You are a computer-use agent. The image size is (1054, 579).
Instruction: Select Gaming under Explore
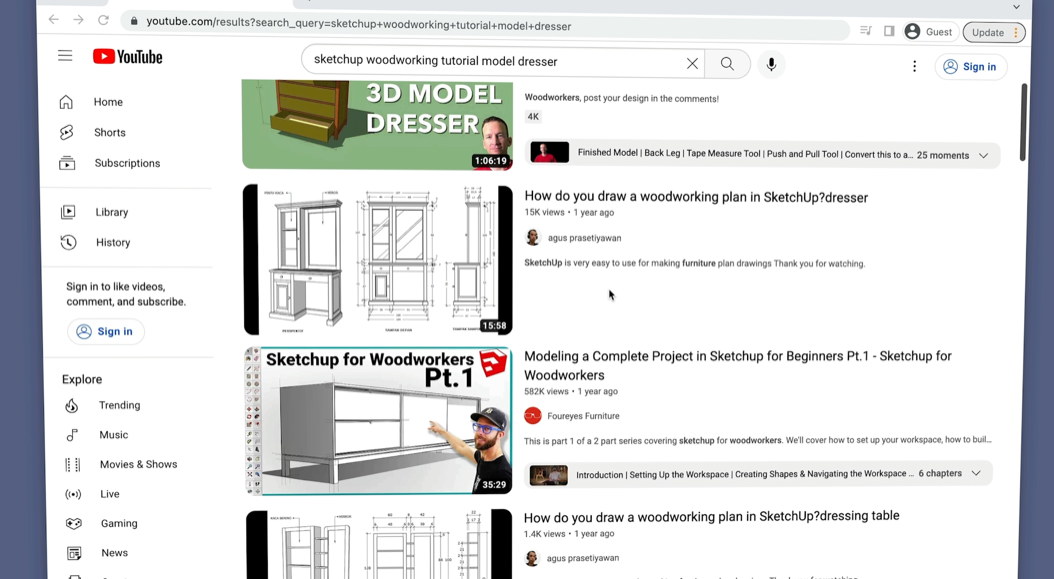pos(119,523)
